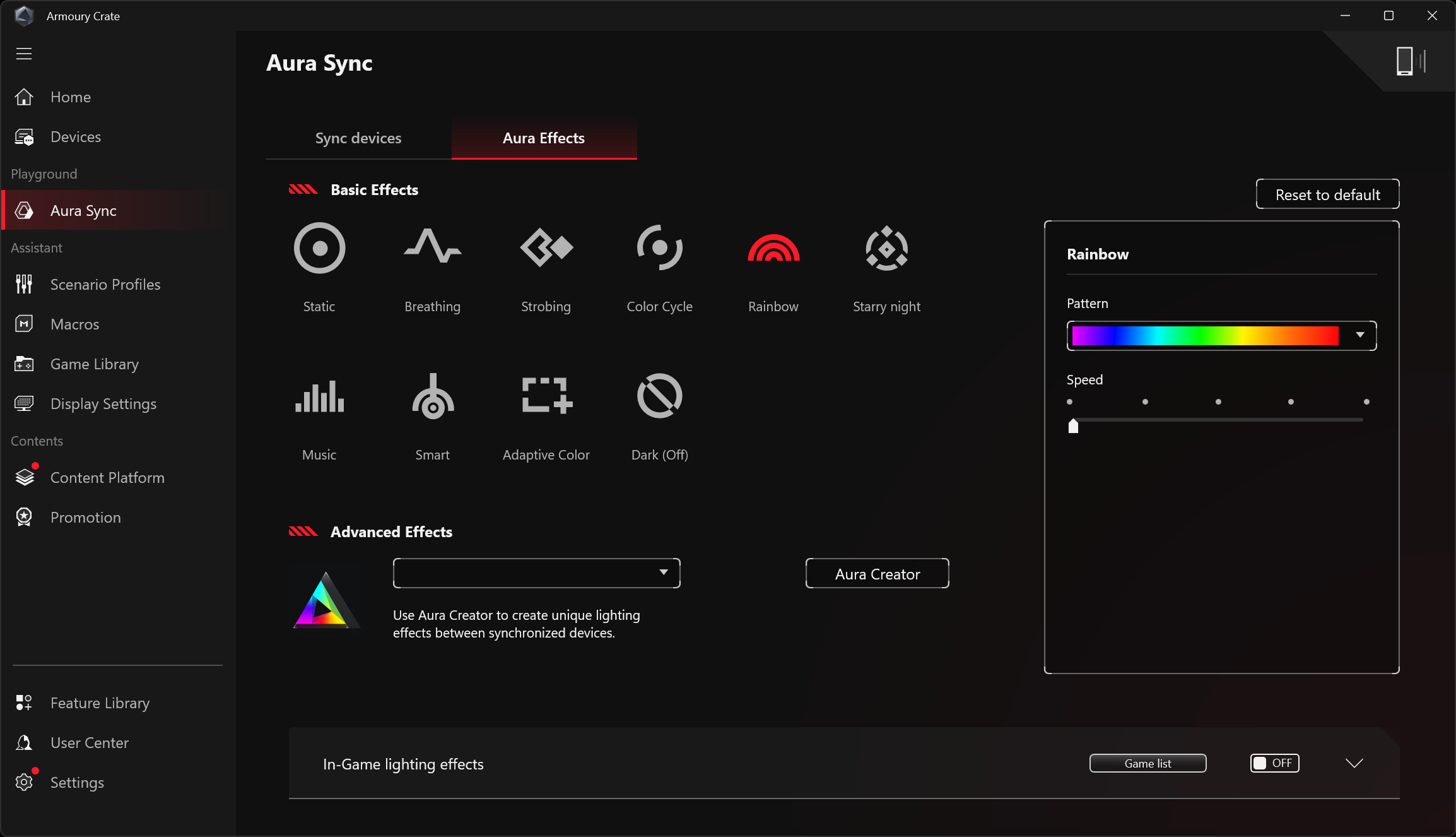Open the Rainbow Pattern dropdown
Image resolution: width=1456 pixels, height=837 pixels.
[1360, 335]
